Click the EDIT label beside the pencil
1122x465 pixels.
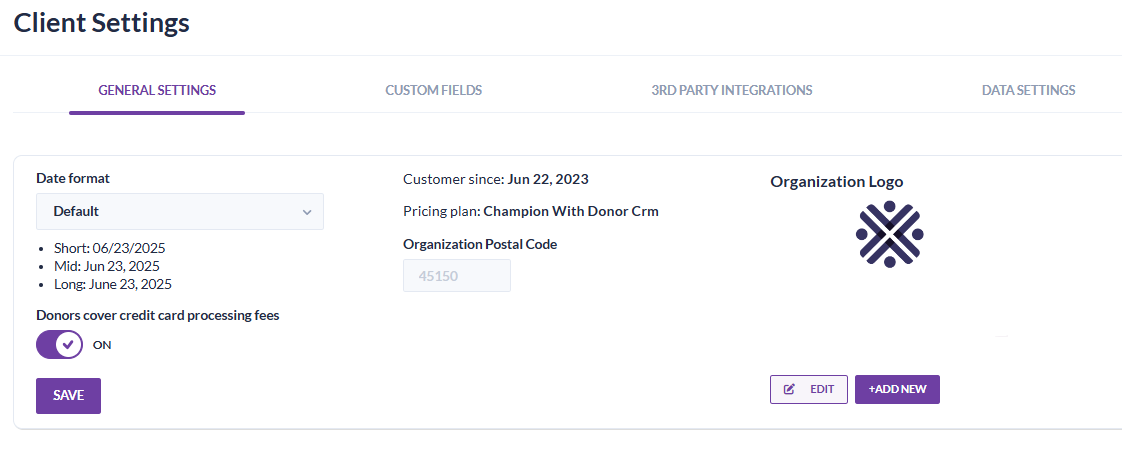coord(822,389)
